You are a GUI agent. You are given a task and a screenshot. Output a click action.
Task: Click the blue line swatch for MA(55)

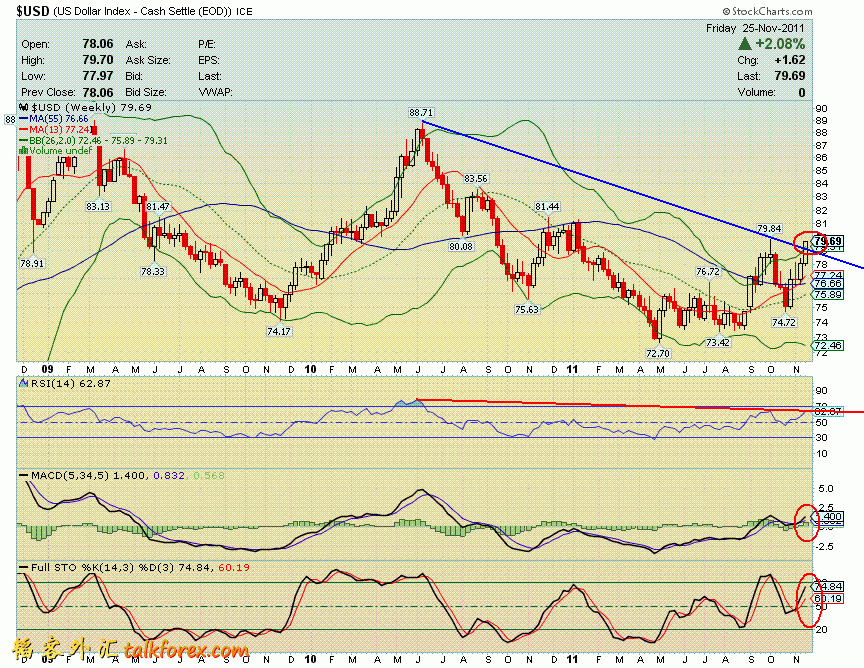click(24, 118)
